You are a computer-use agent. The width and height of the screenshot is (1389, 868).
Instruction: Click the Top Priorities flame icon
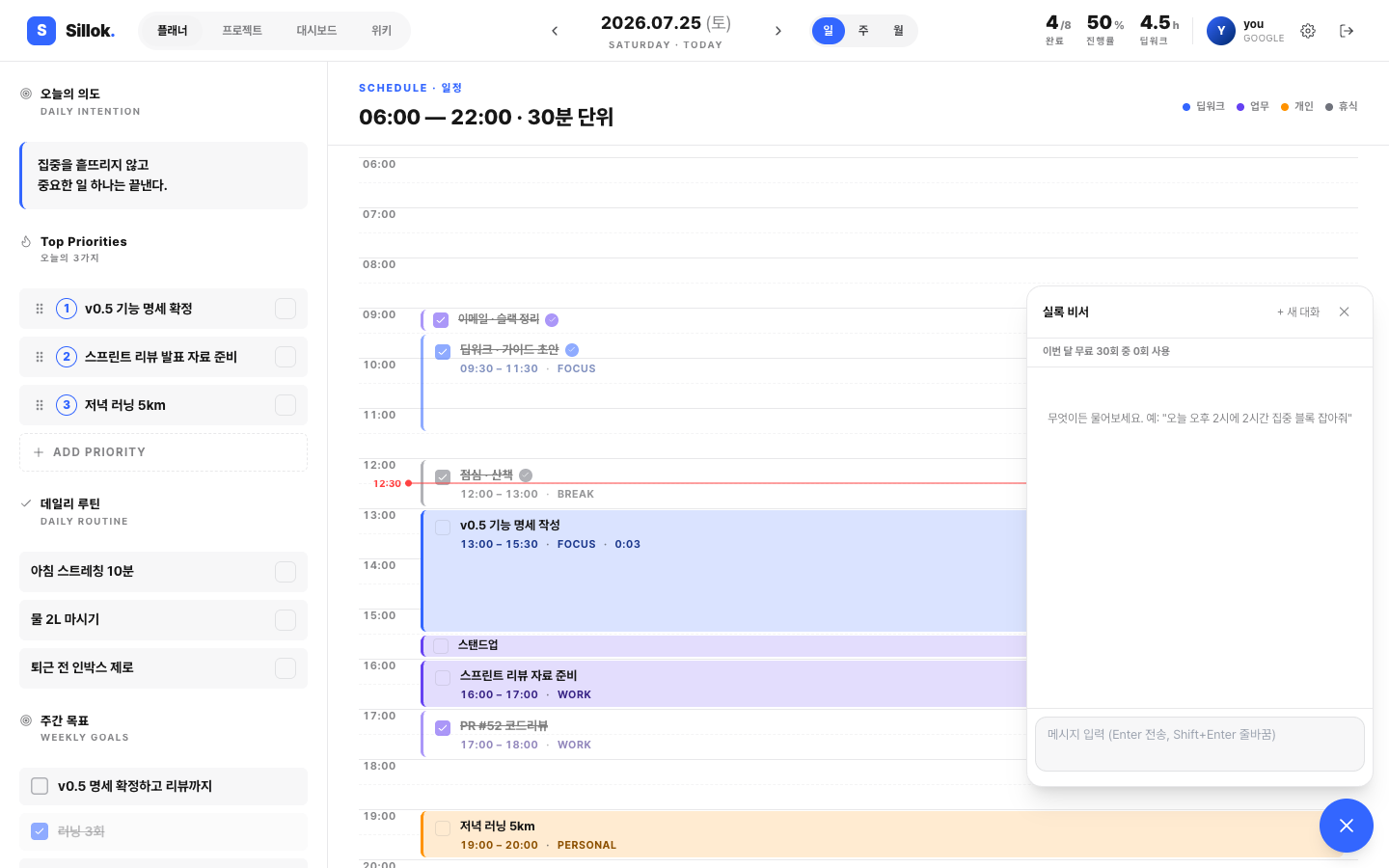(26, 241)
